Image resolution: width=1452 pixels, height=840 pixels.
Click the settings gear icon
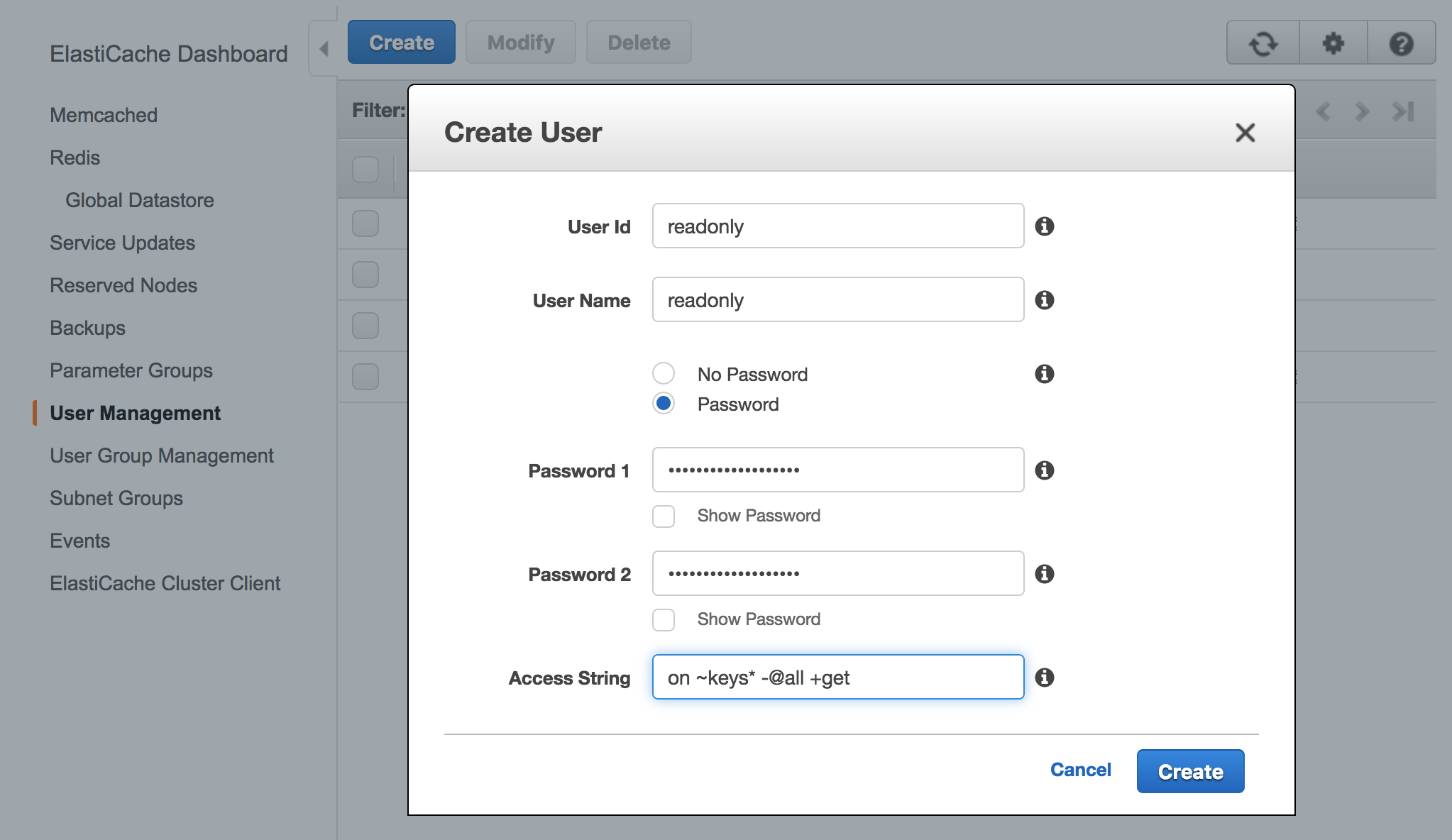coord(1333,43)
